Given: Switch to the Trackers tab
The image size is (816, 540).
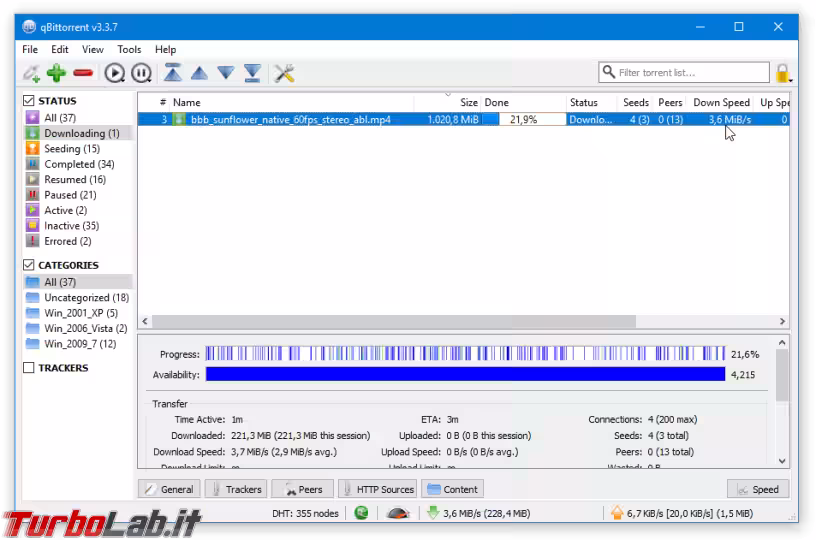Looking at the screenshot, I should click(236, 489).
